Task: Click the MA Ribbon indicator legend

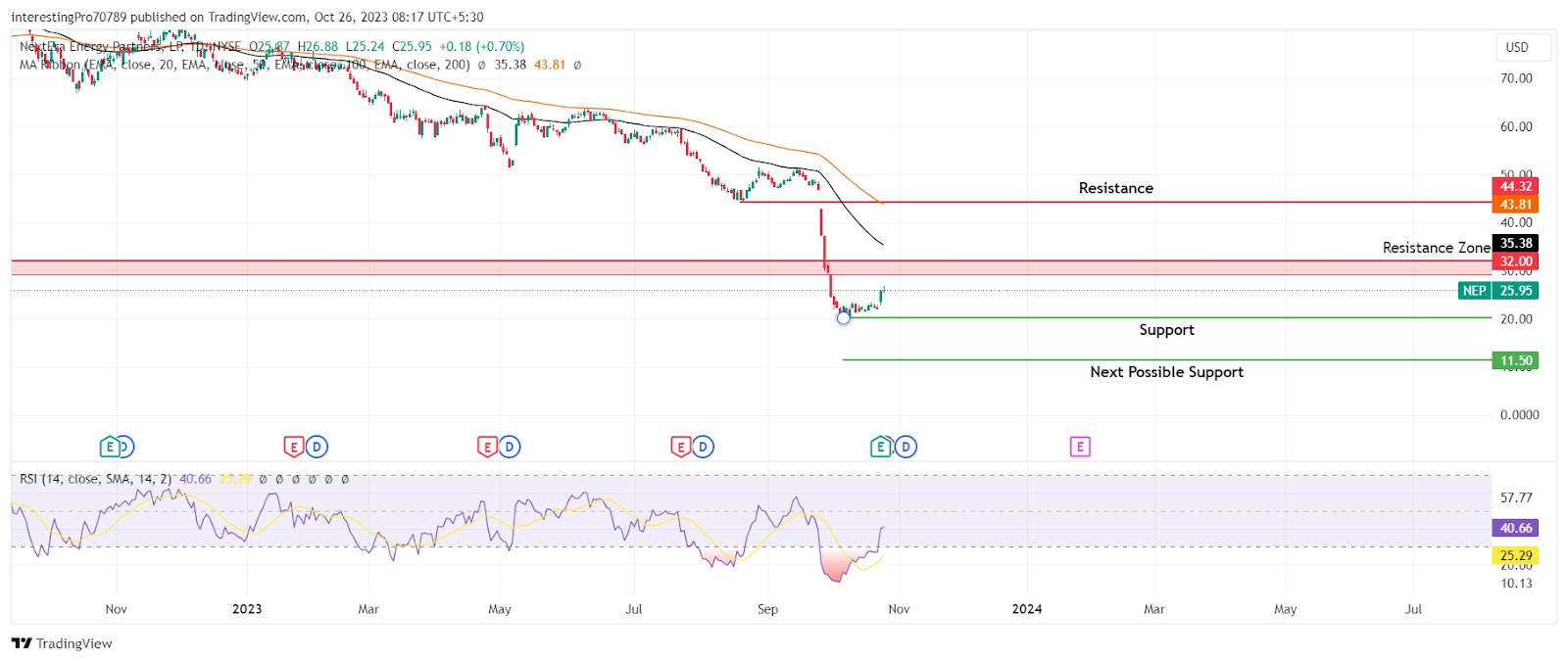Action: pyautogui.click(x=245, y=65)
